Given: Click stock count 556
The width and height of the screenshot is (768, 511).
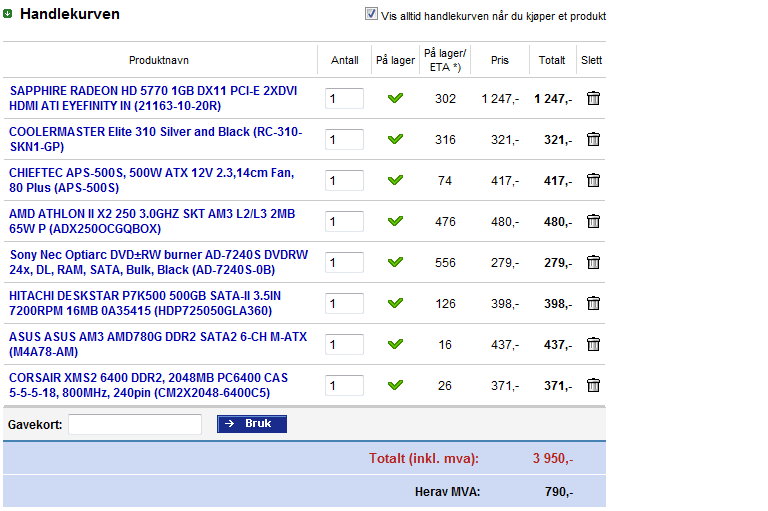Looking at the screenshot, I should [445, 263].
